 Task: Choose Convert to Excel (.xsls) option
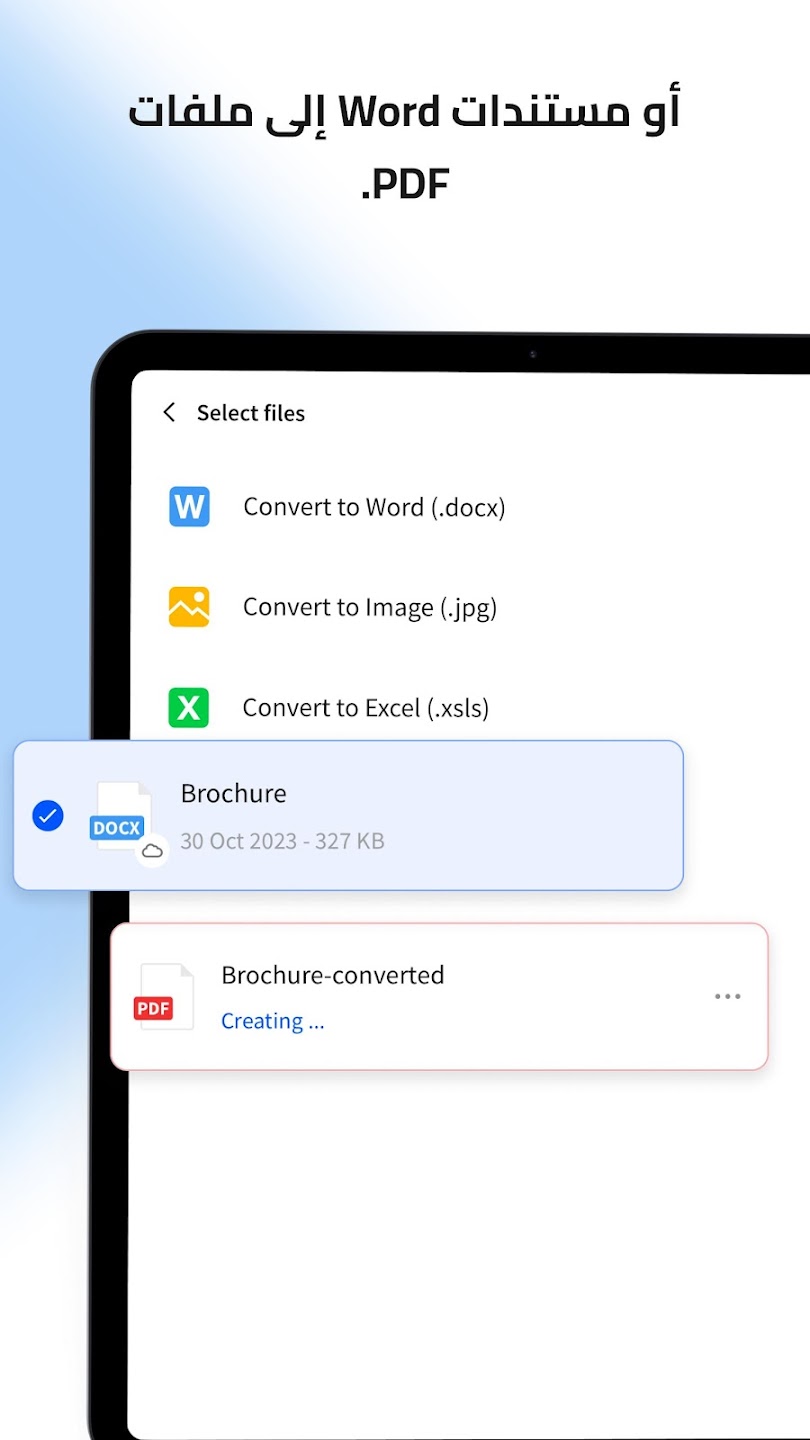(x=366, y=708)
